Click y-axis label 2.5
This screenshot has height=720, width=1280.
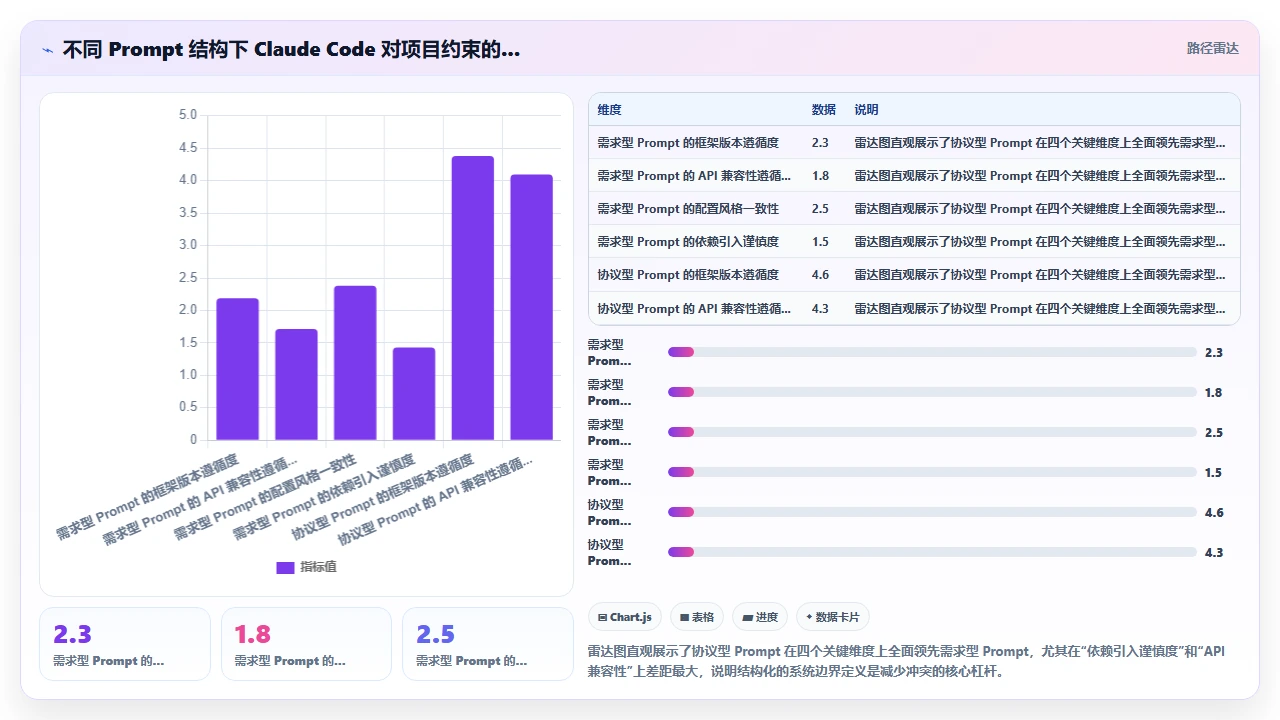point(188,277)
